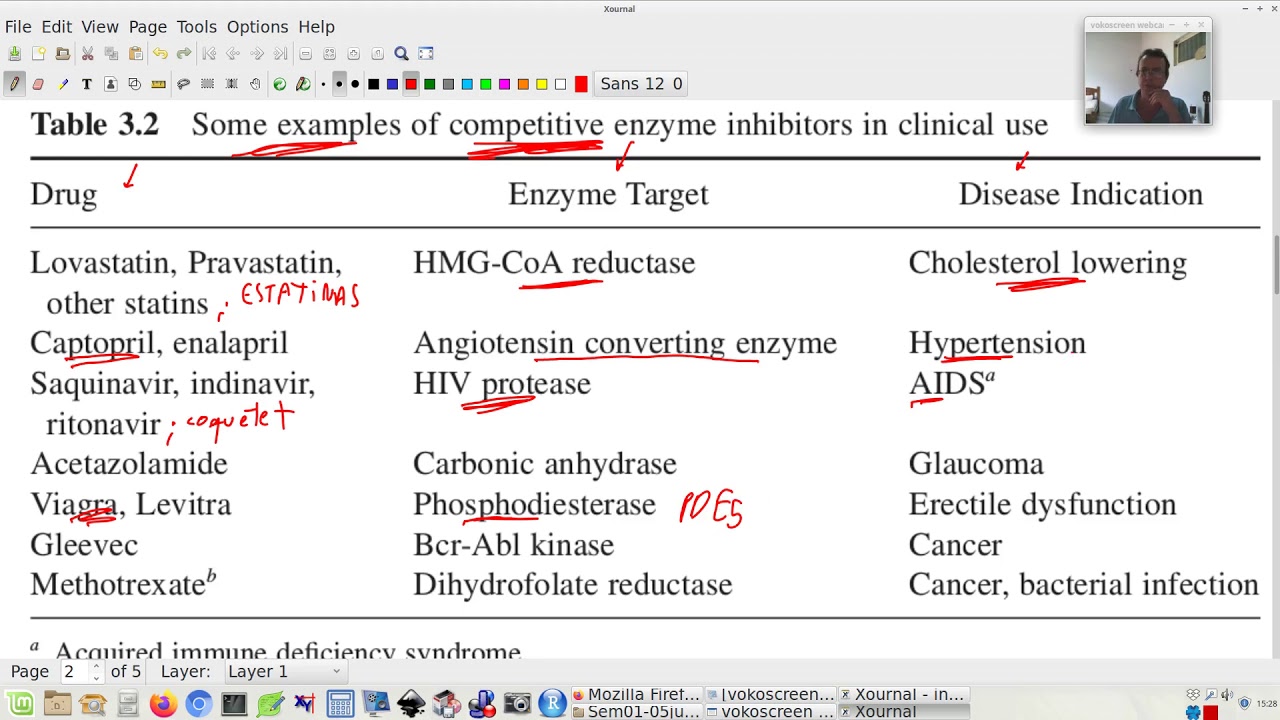Open the Tools menu
The image size is (1280, 720).
196,27
